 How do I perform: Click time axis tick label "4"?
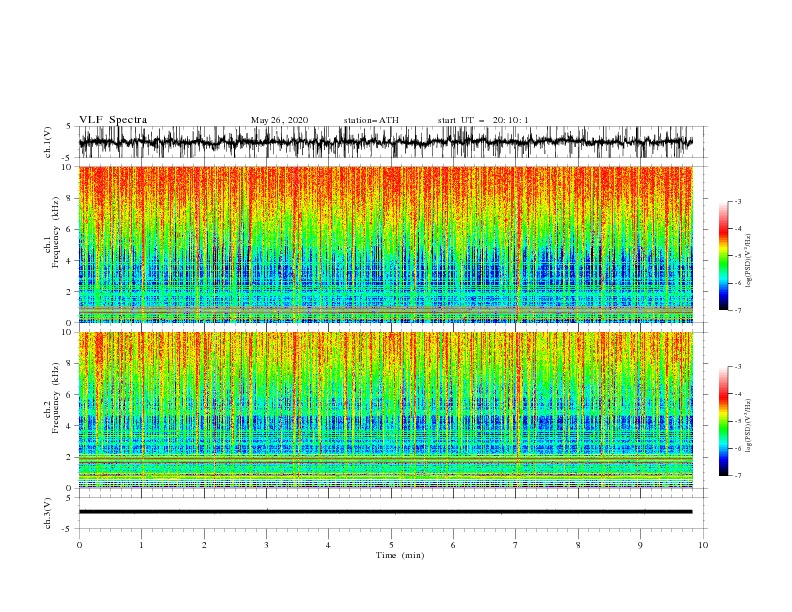point(328,545)
